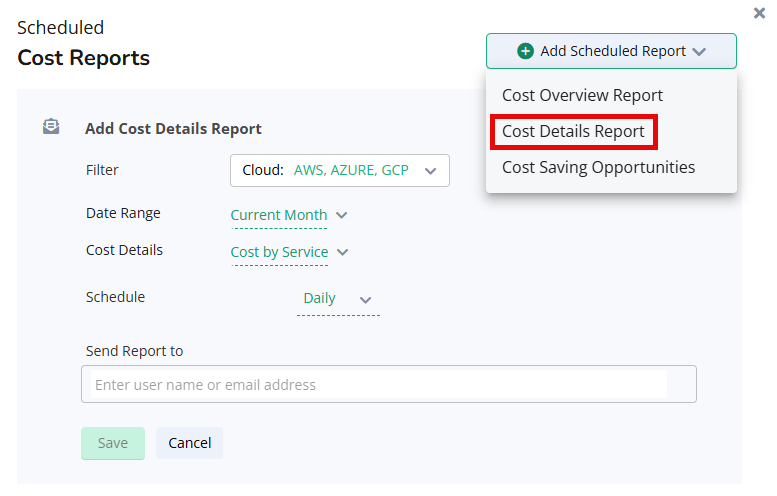Focus the Send Report to email field

(x=378, y=385)
